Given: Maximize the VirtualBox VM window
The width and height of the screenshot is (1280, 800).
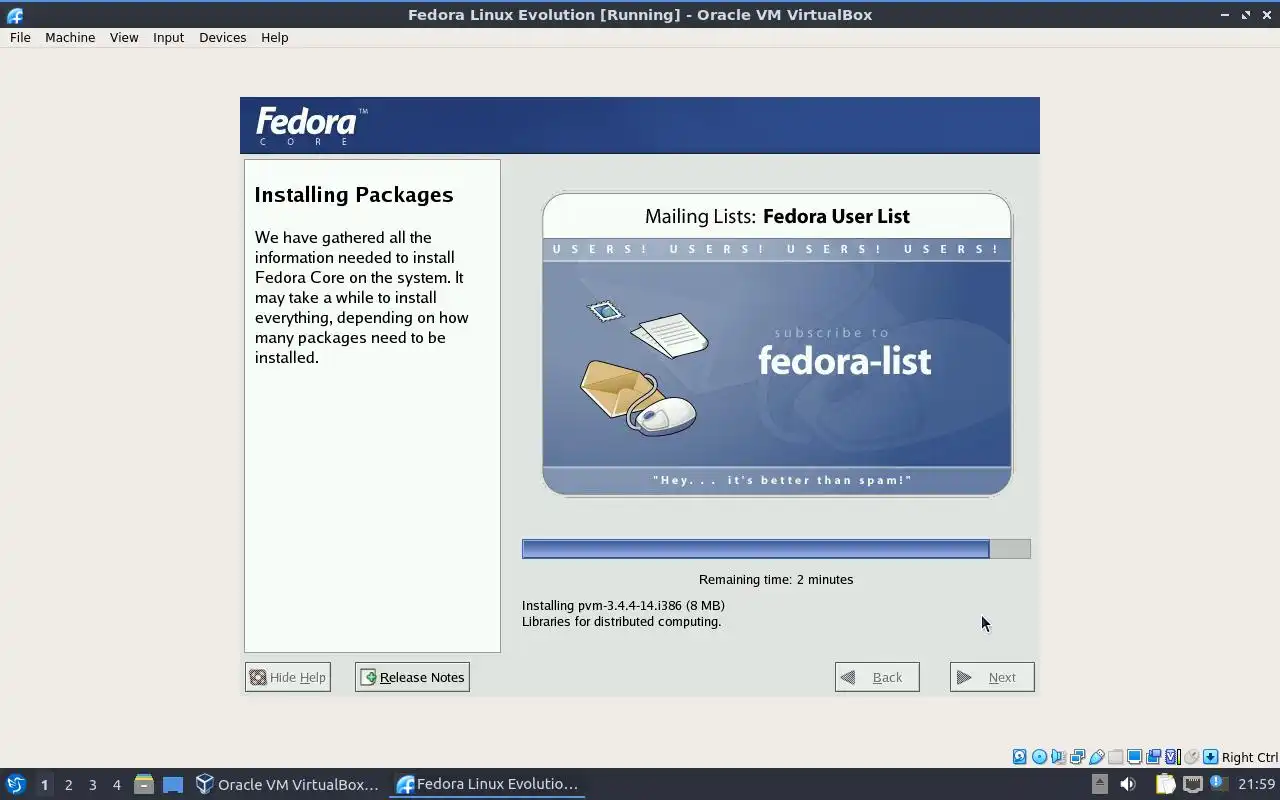Looking at the screenshot, I should point(1246,15).
